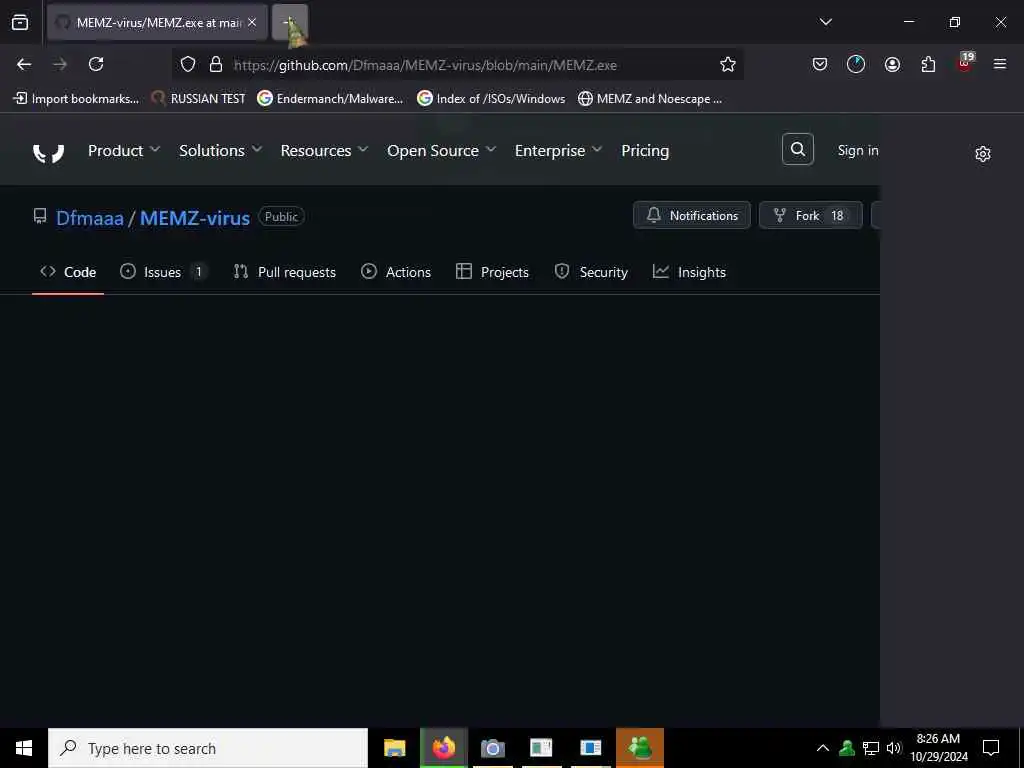Image resolution: width=1024 pixels, height=768 pixels.
Task: Click the GitHub logo in the header
Action: pos(48,152)
